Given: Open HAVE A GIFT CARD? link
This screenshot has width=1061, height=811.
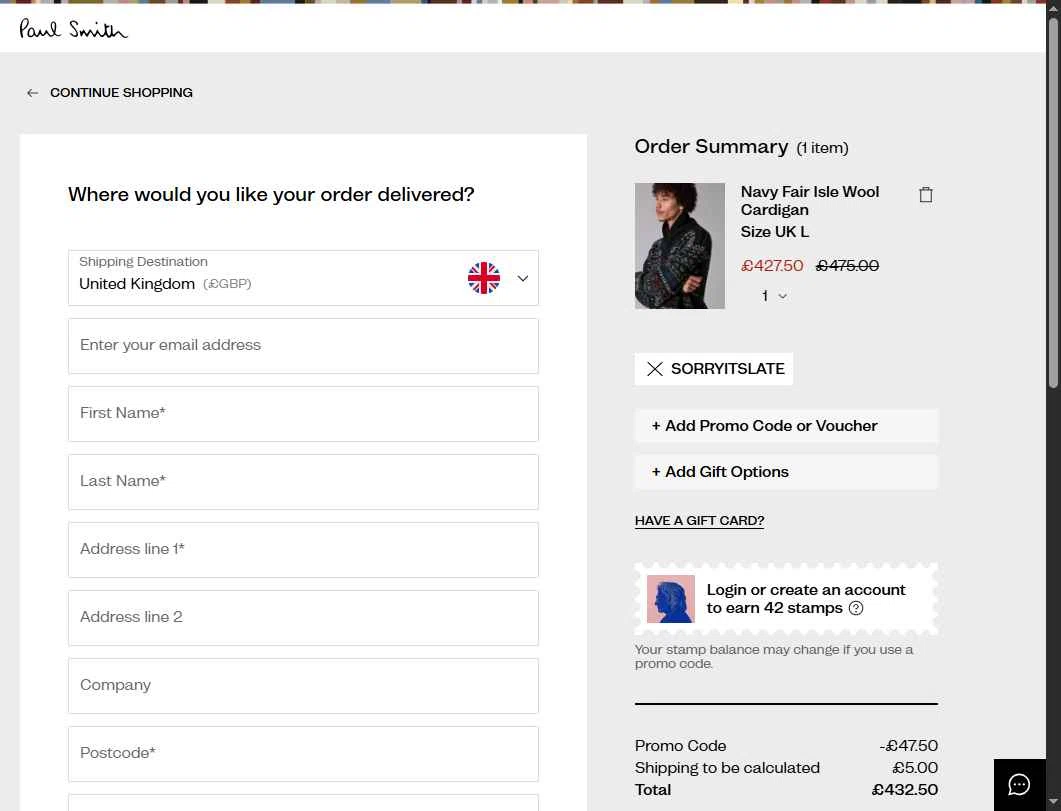Looking at the screenshot, I should [x=699, y=521].
